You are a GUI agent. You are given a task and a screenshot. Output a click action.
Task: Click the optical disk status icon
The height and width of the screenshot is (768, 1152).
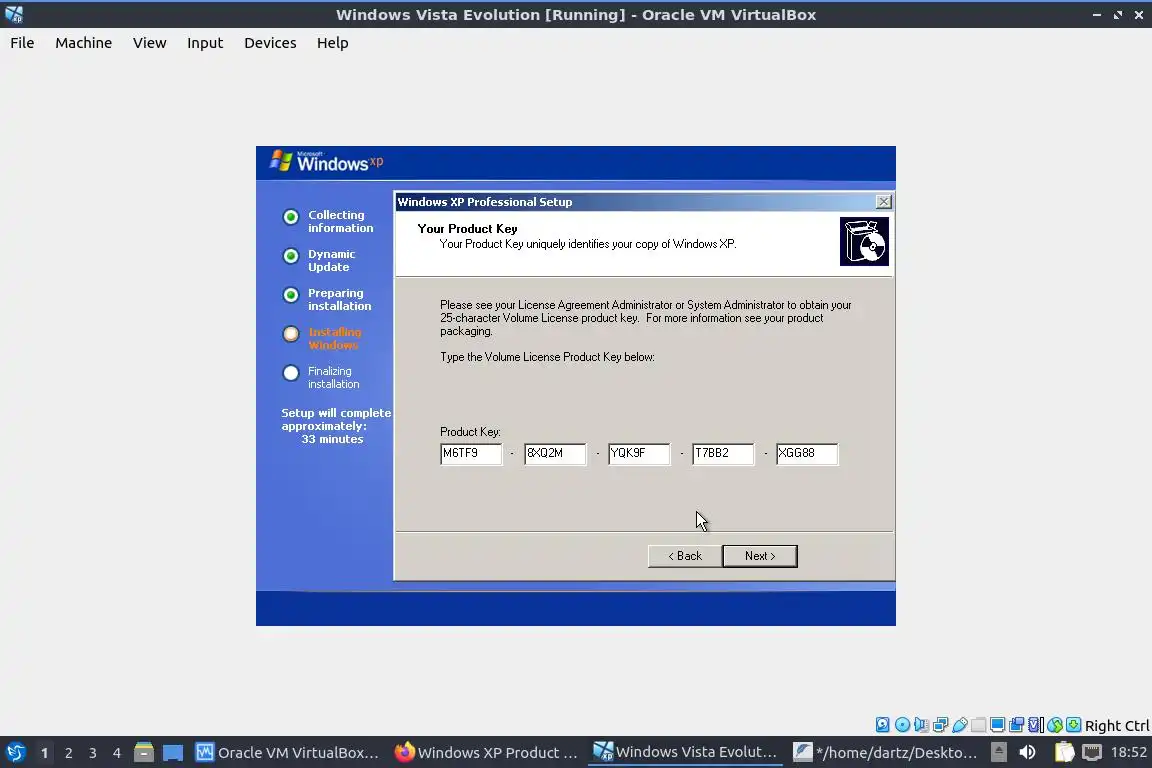[902, 725]
